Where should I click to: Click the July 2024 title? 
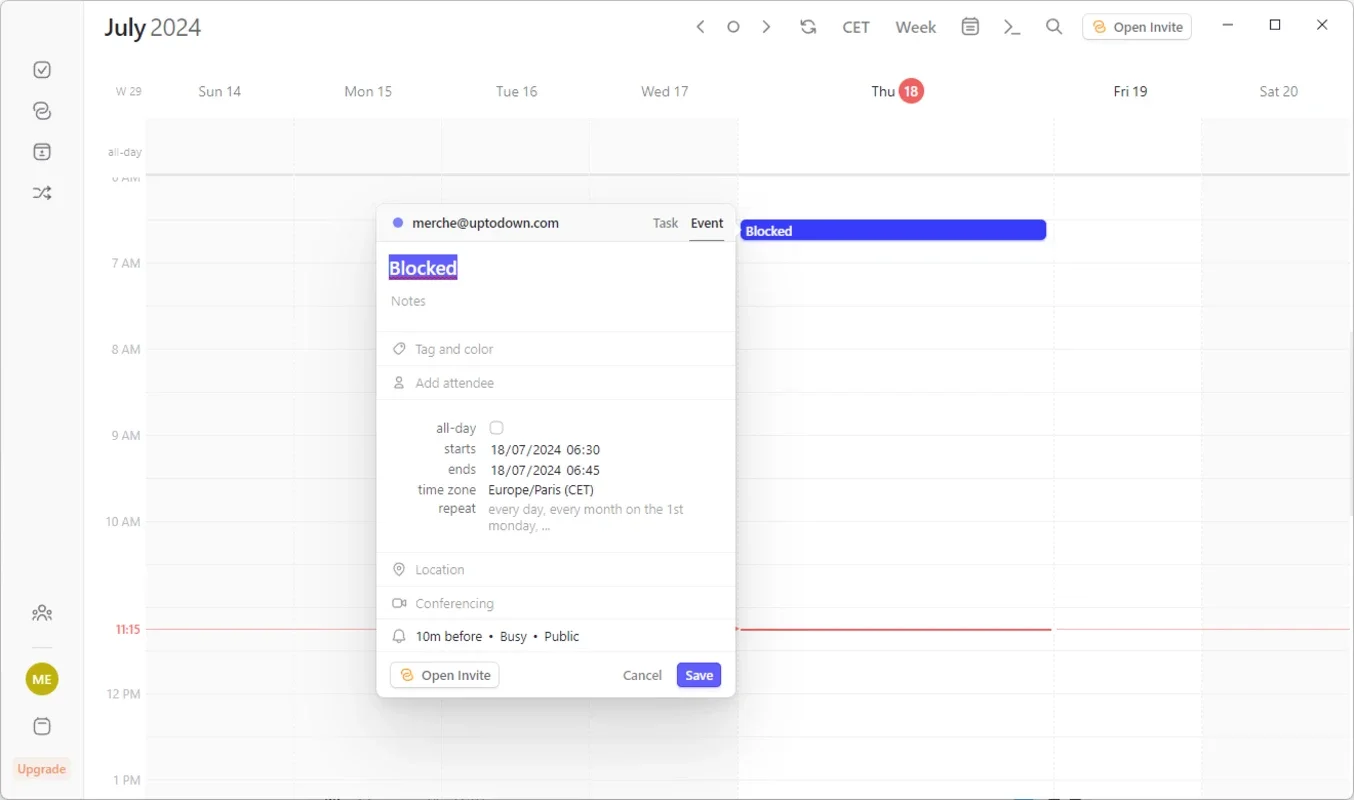[x=152, y=27]
